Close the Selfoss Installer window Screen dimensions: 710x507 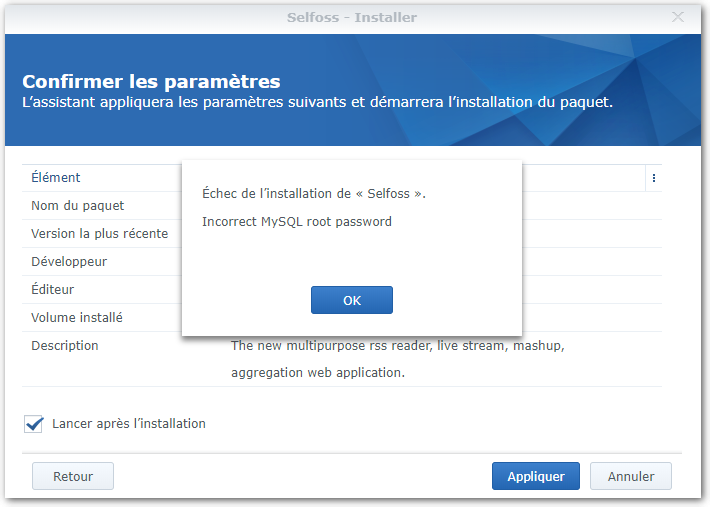678,17
